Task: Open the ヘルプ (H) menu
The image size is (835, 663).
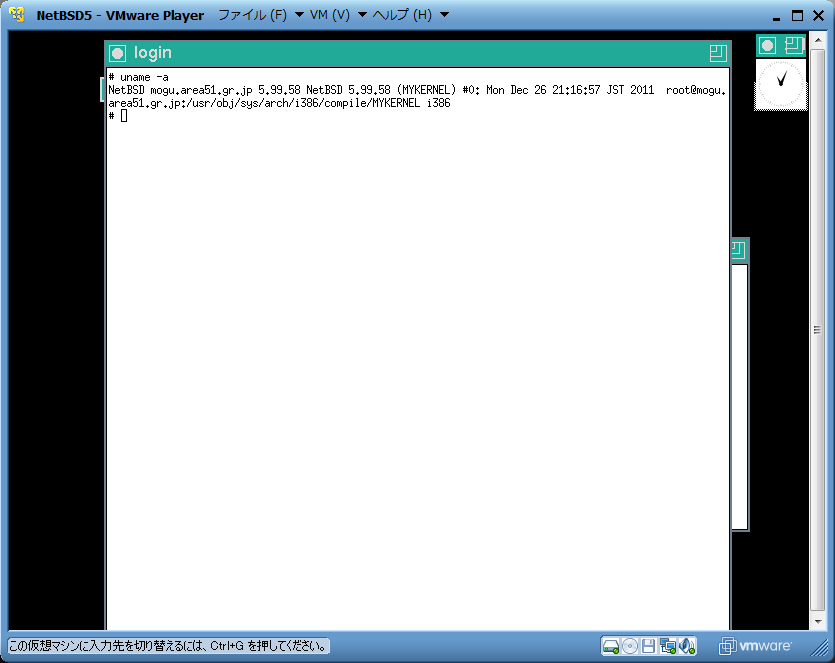Action: (411, 15)
